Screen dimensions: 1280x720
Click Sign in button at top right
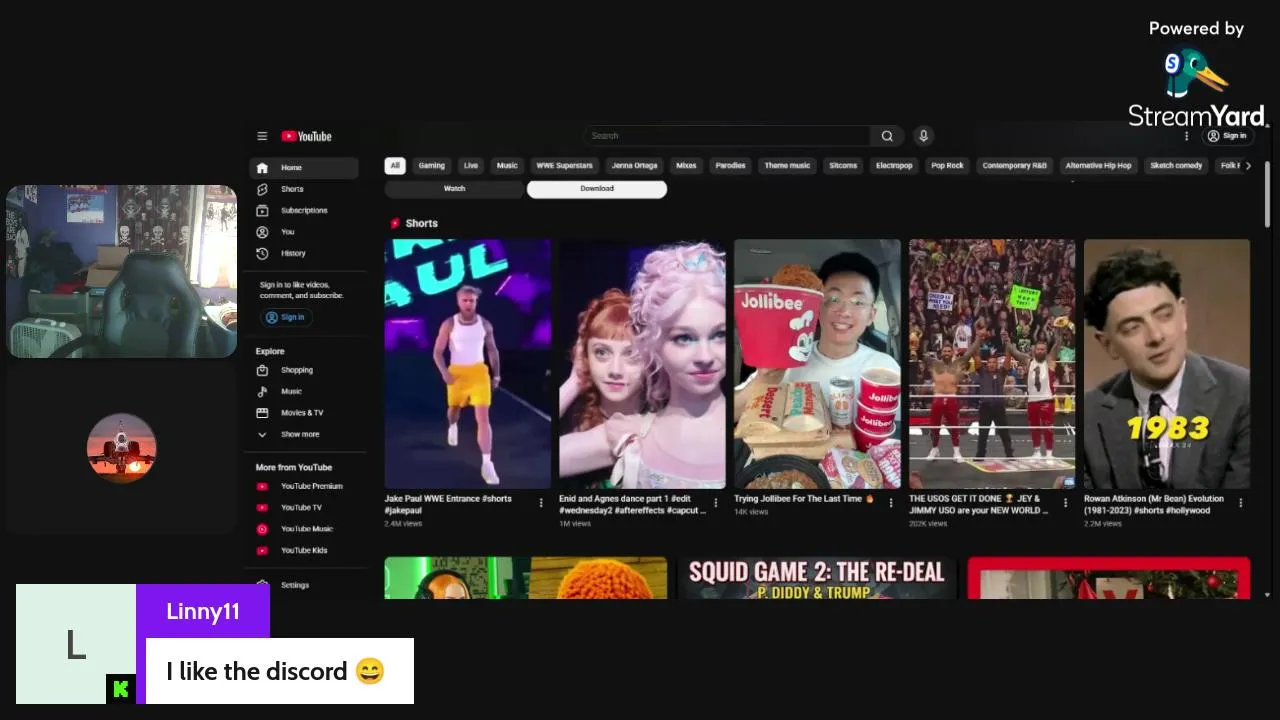(1227, 136)
